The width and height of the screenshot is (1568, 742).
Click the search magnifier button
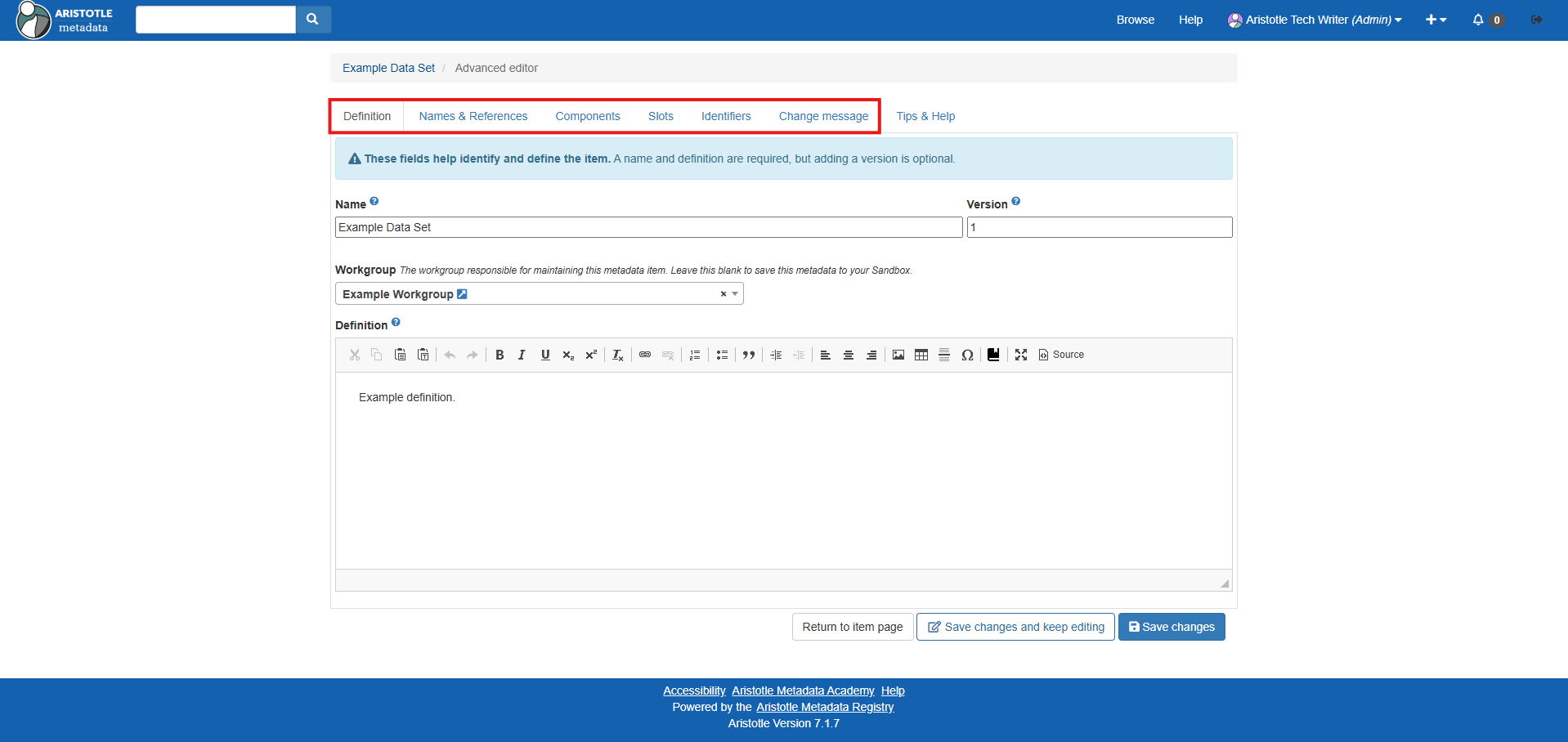click(312, 20)
